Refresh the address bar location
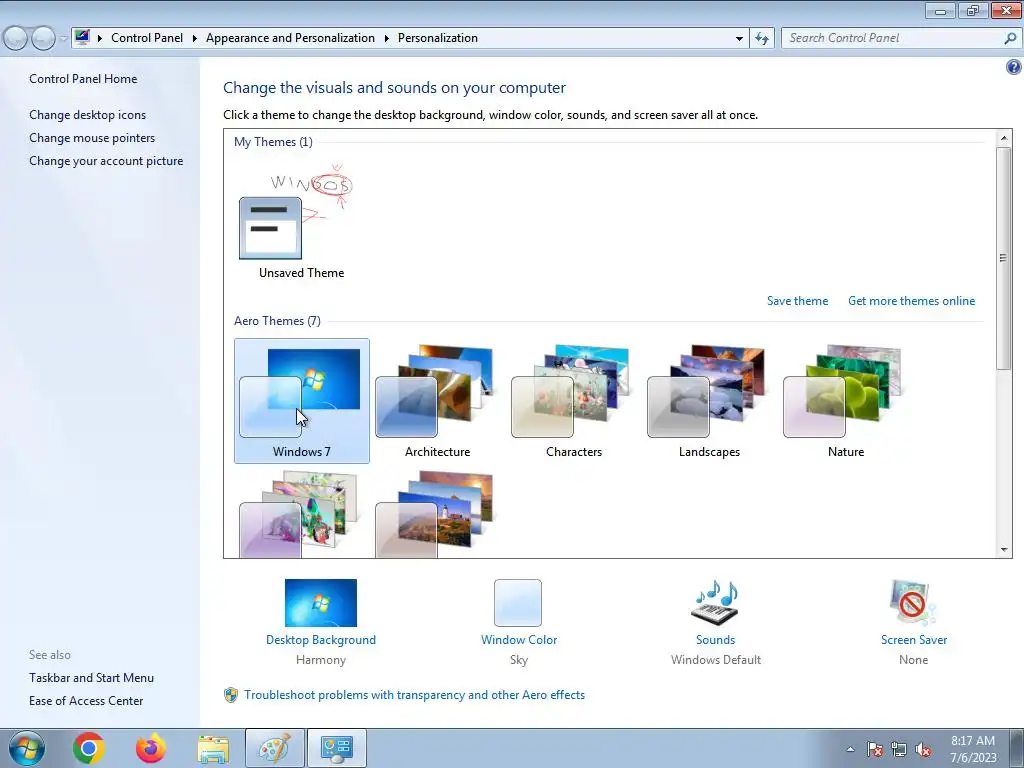This screenshot has height=768, width=1024. pos(761,38)
